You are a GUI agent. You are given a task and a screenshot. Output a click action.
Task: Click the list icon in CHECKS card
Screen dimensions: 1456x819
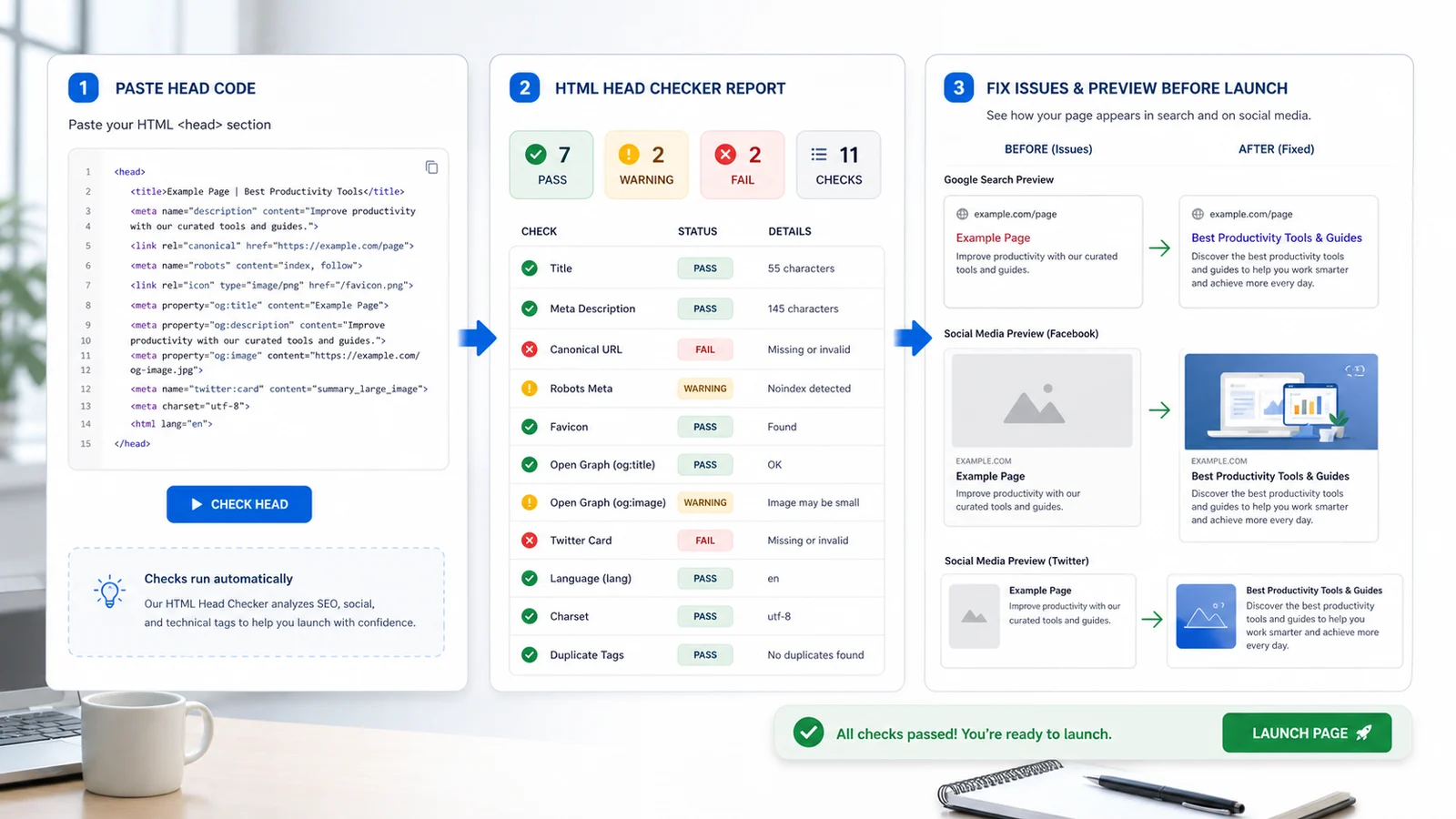tap(819, 155)
